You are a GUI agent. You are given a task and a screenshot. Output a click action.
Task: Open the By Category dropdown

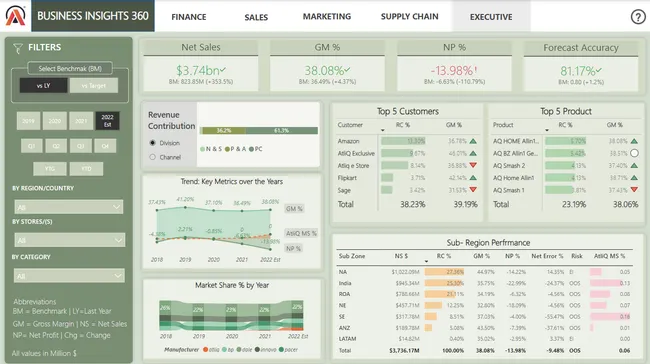point(69,276)
